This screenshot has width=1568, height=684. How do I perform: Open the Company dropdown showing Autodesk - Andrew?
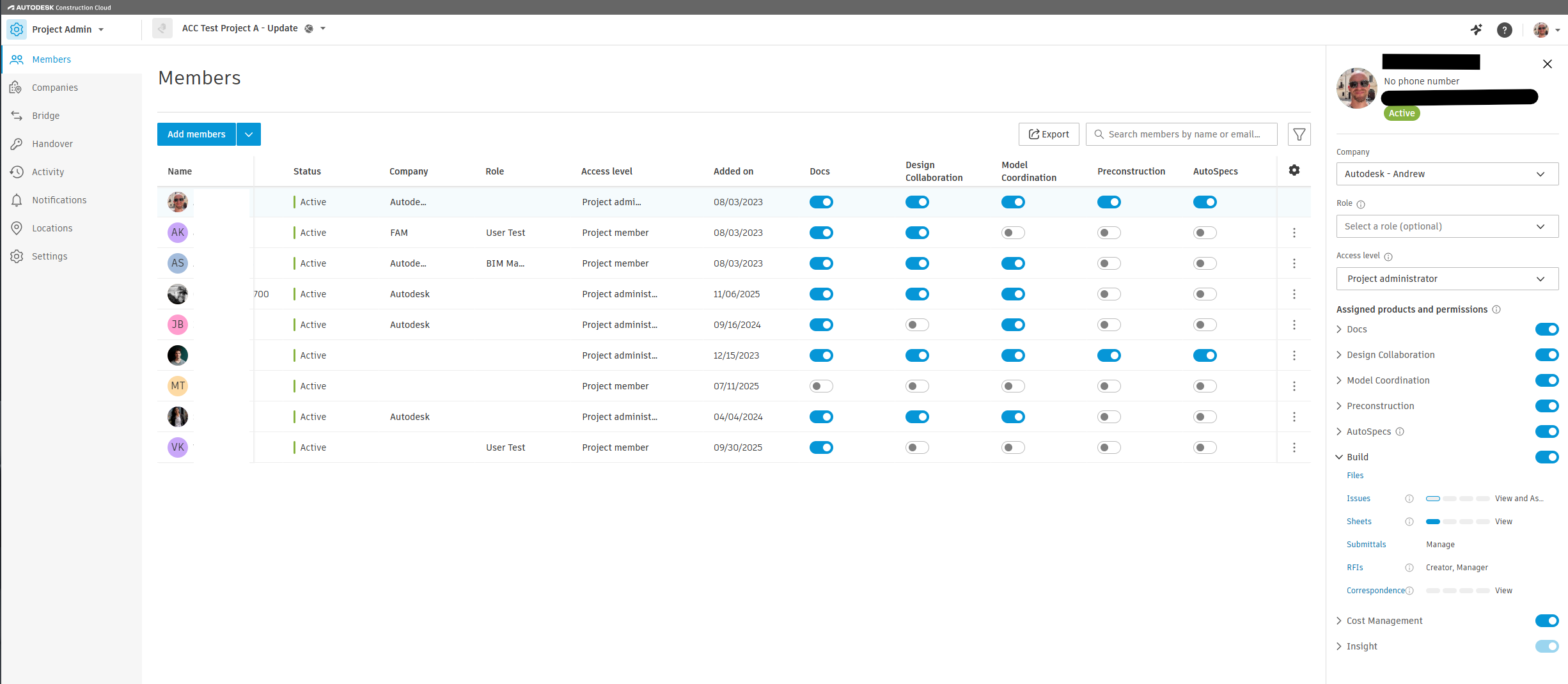coord(1447,174)
